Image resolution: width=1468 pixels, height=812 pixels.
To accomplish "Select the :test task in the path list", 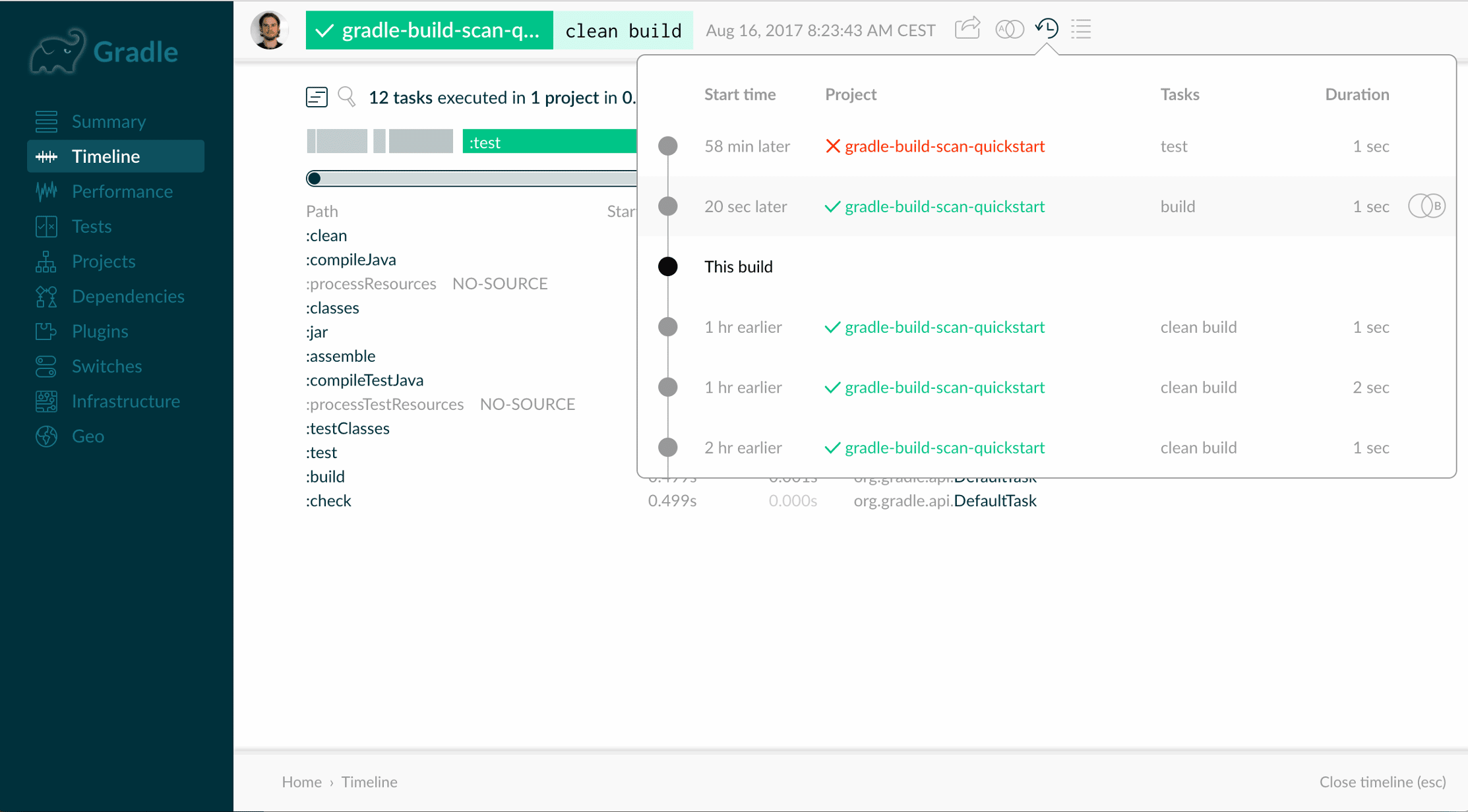I will 321,452.
